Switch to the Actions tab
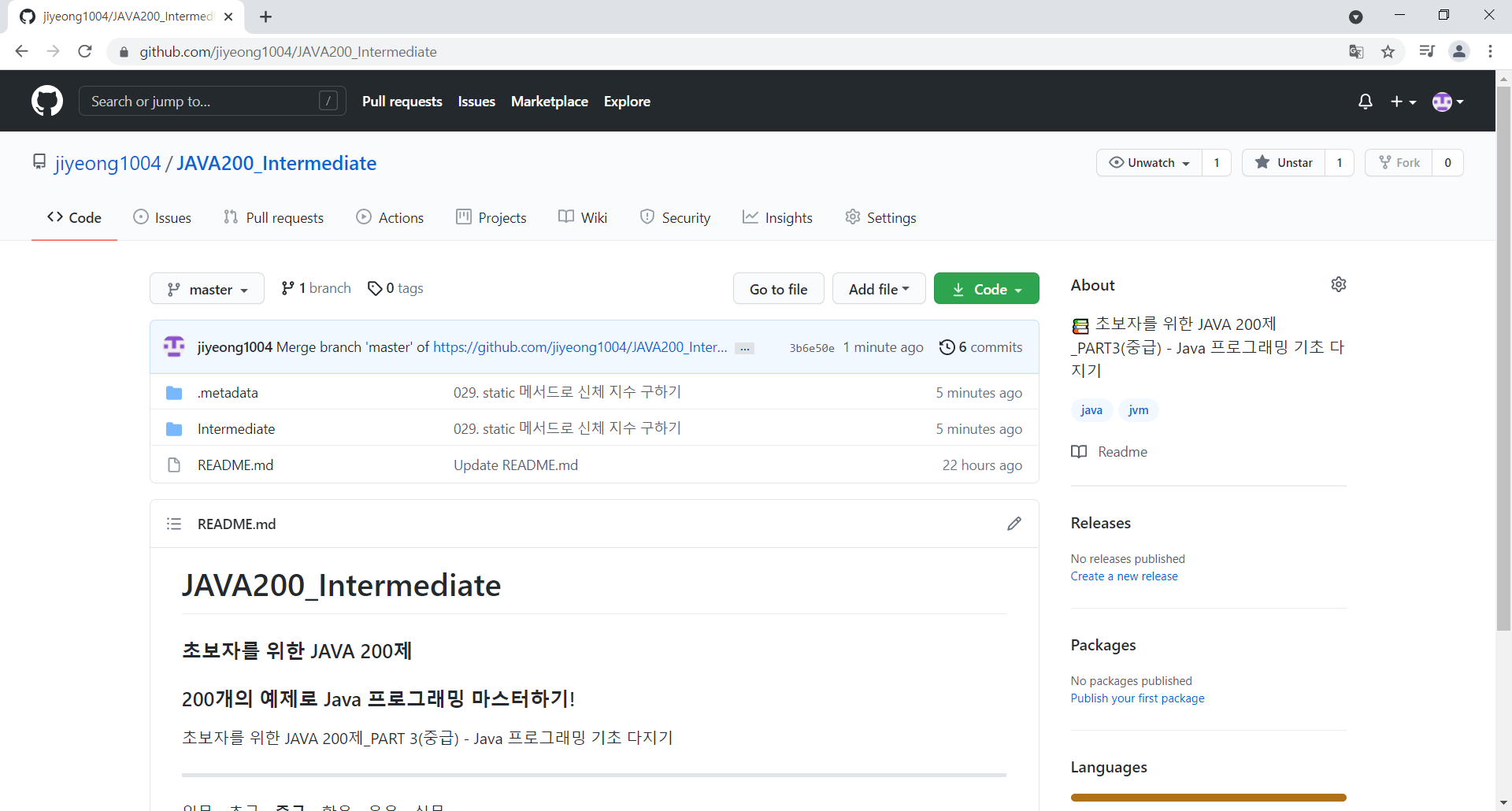This screenshot has width=1512, height=811. 390,217
